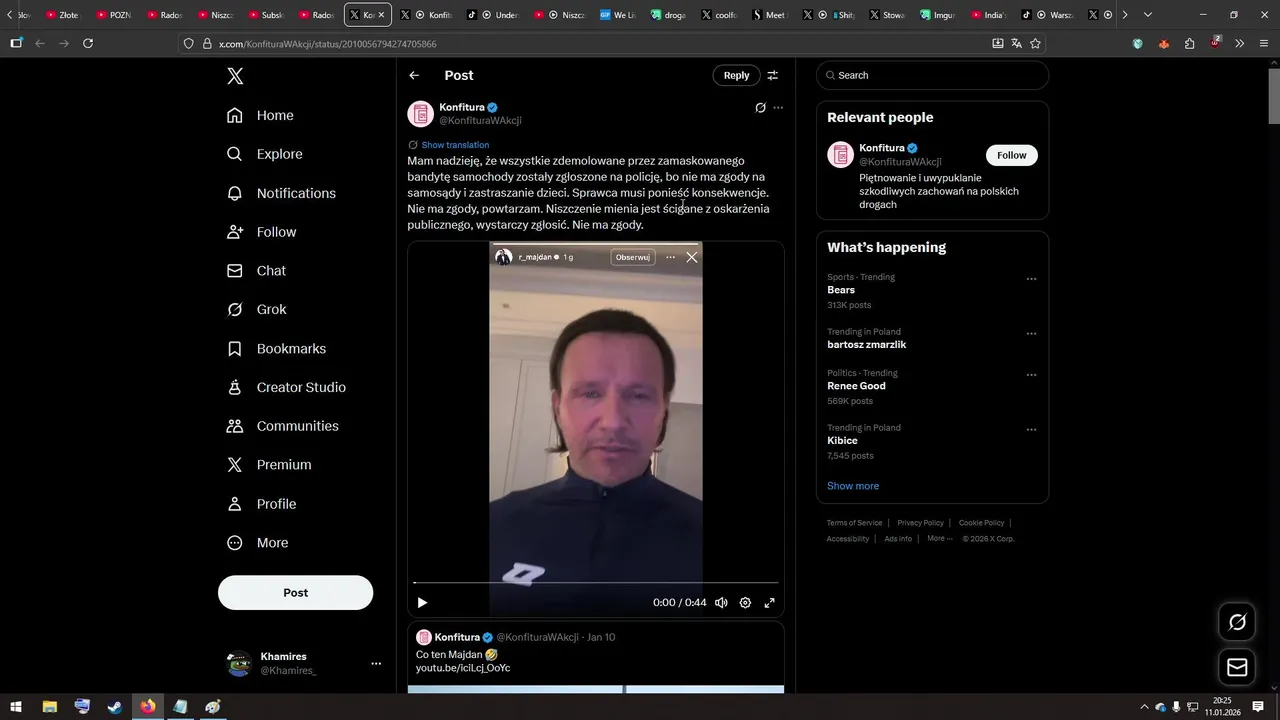
Task: Open floating messages envelope button
Action: [x=1237, y=667]
